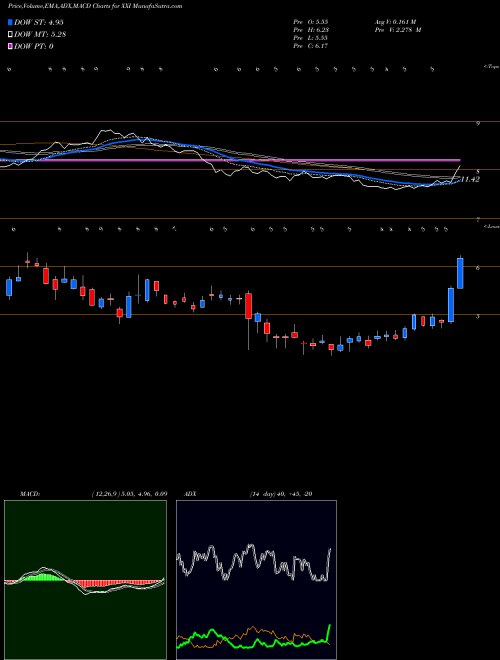The width and height of the screenshot is (500, 660).
Task: Click the 'Pre O: 5.55' value
Action: pyautogui.click(x=311, y=22)
